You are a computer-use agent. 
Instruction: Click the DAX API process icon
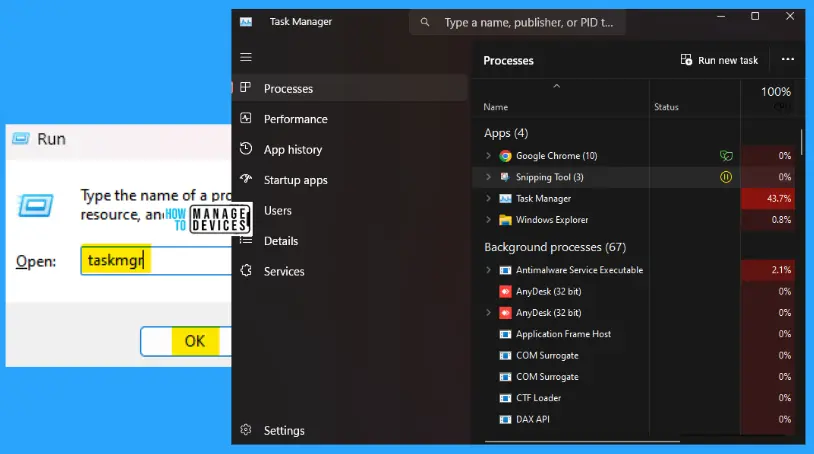(x=505, y=419)
